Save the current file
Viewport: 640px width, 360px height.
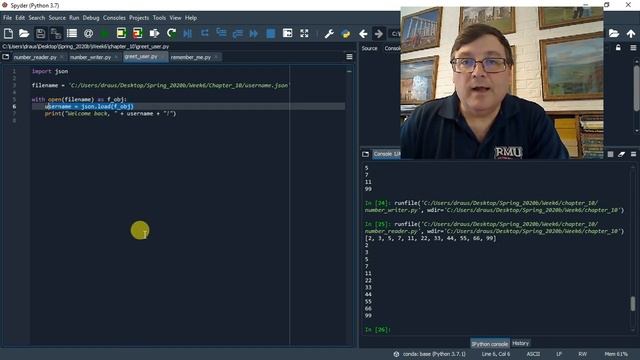pos(40,33)
